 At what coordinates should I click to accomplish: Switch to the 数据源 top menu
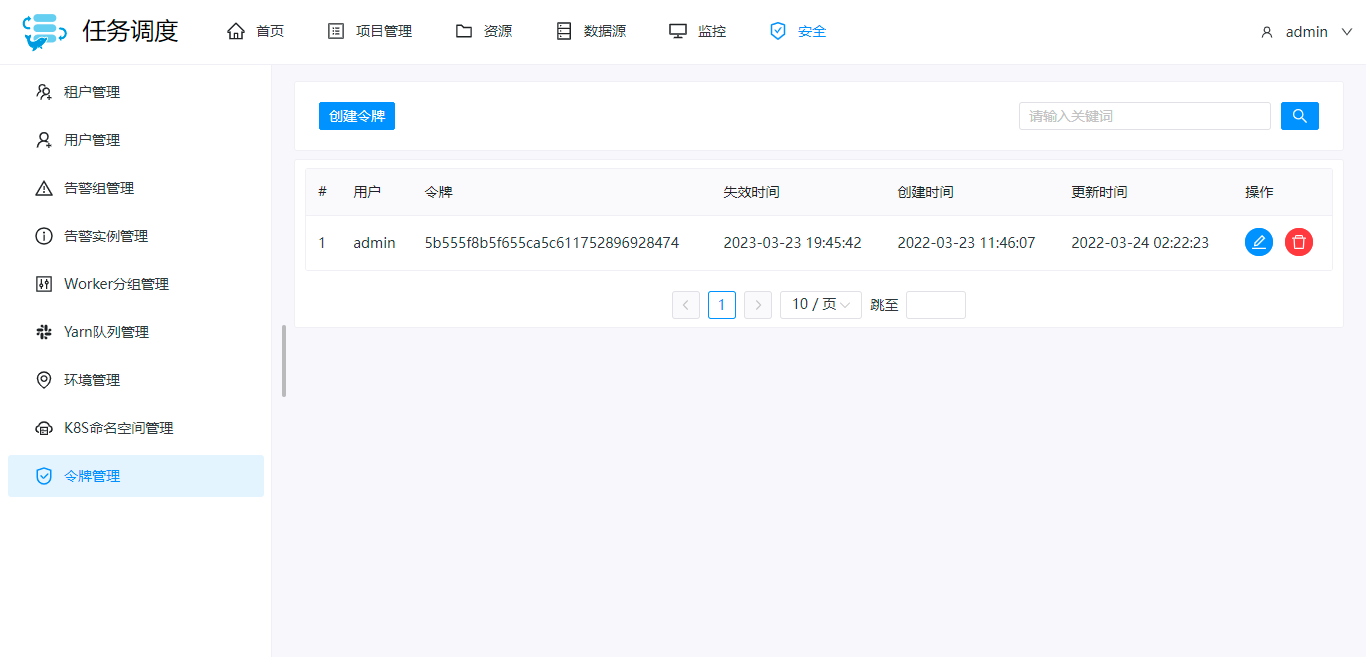pos(591,32)
